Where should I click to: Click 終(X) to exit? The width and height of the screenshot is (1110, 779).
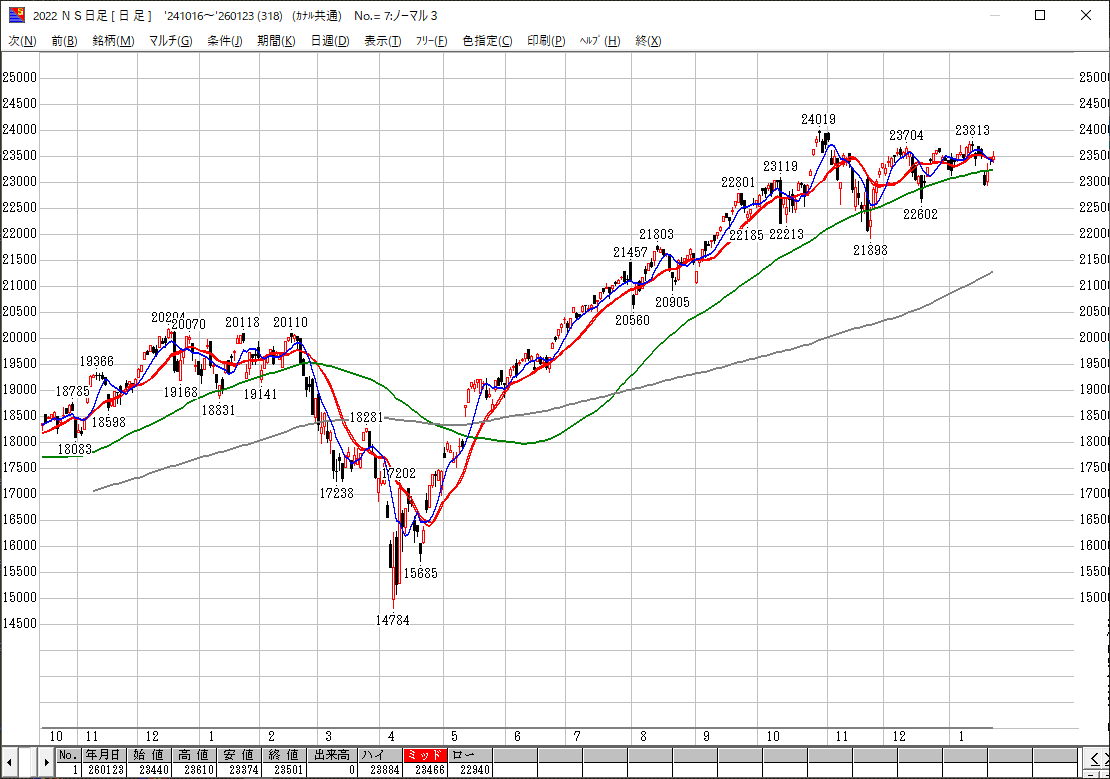click(x=648, y=41)
